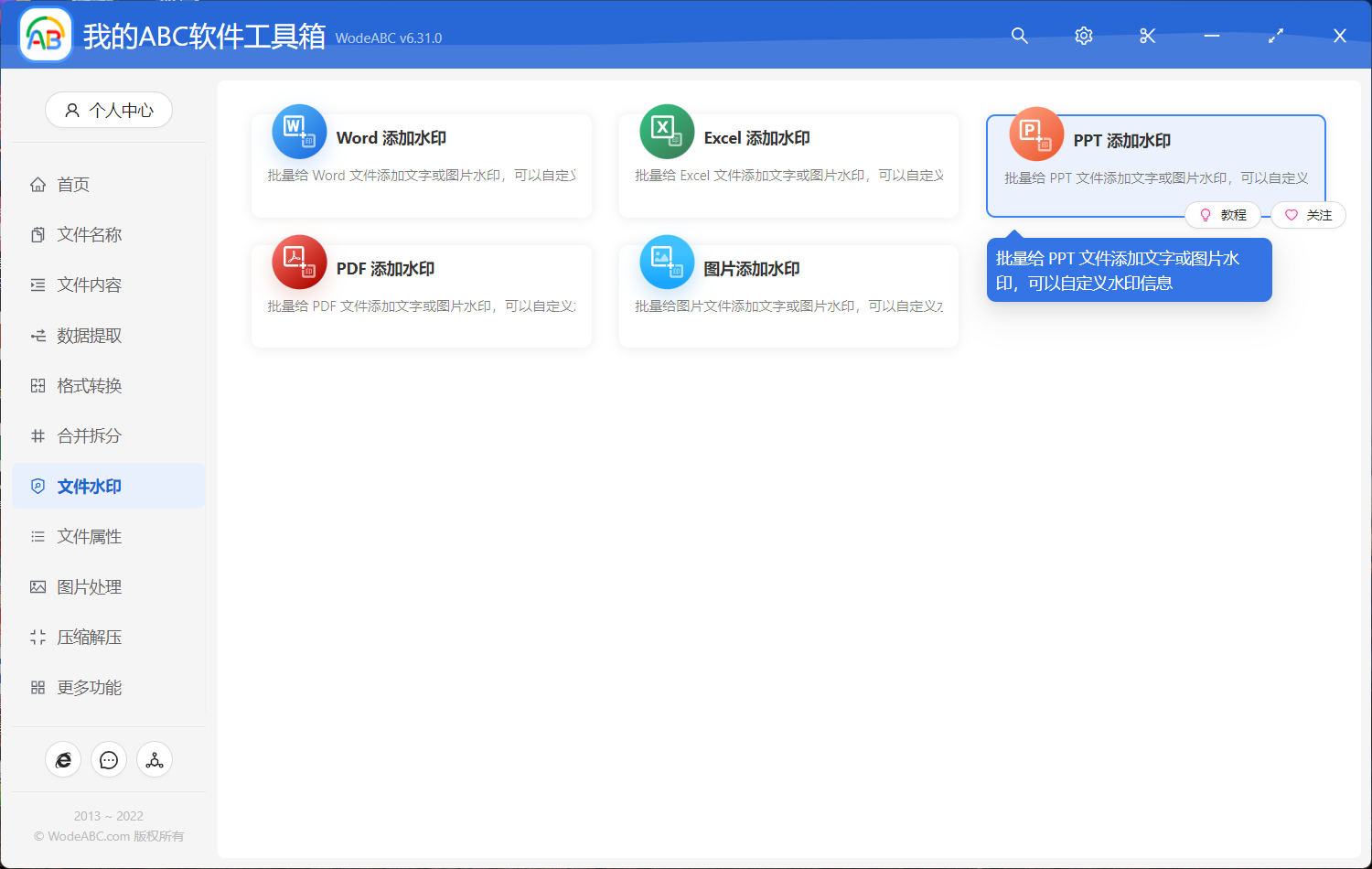
Task: Click the scissors icon in title bar
Action: point(1147,36)
